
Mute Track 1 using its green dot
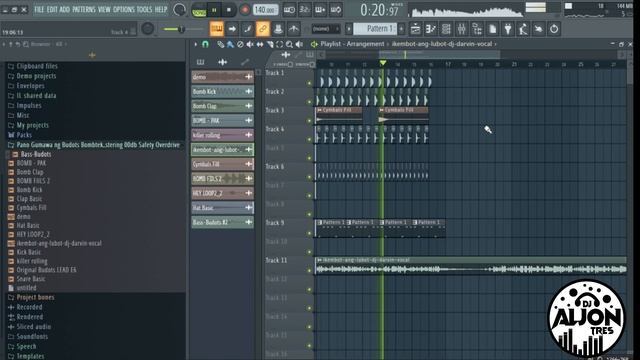(x=309, y=83)
